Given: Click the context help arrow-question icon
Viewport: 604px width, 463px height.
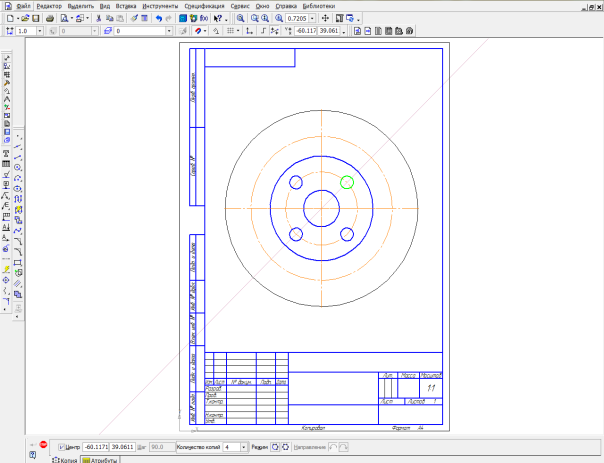Looking at the screenshot, I should [x=217, y=18].
